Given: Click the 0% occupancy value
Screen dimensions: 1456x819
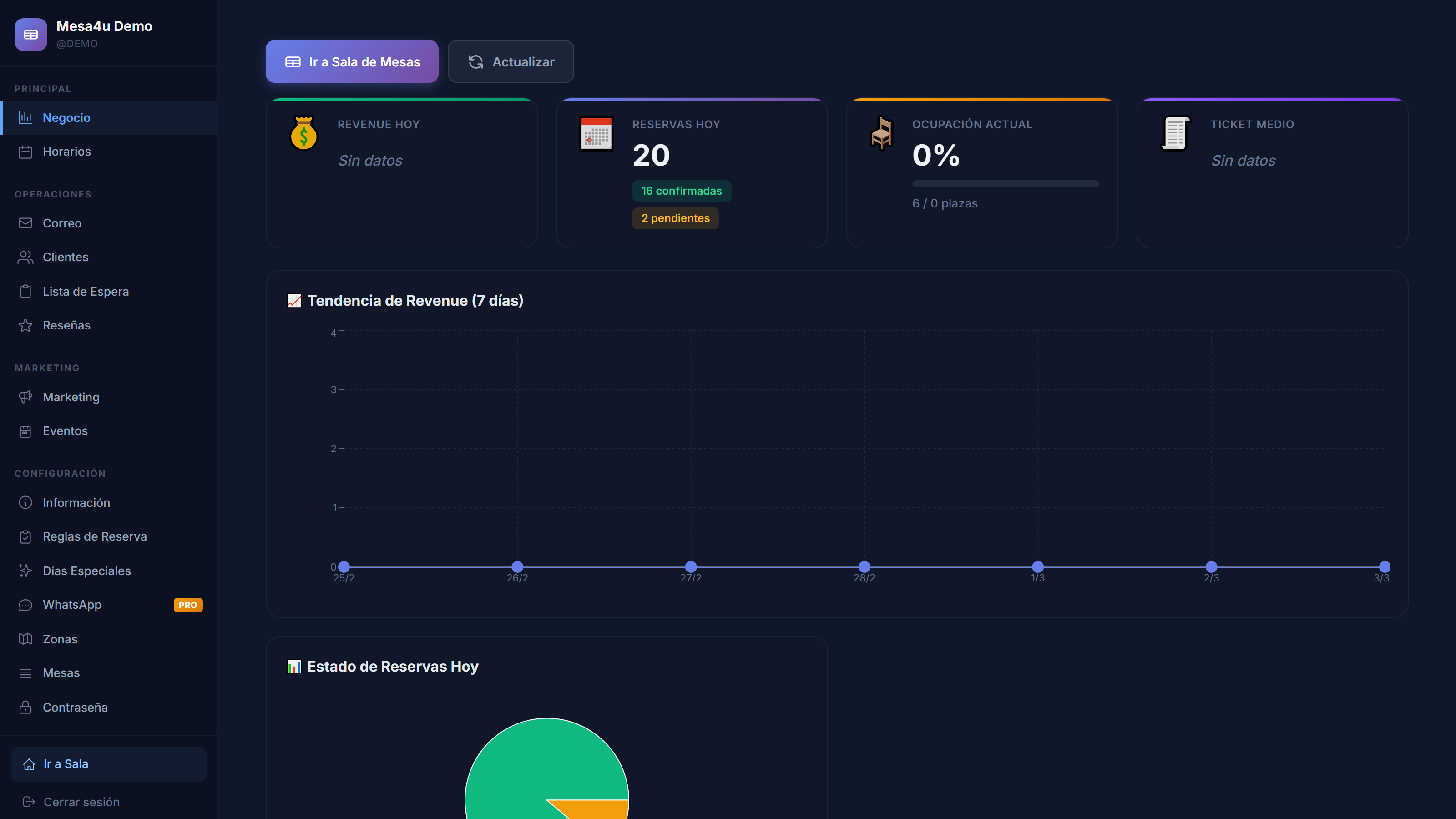Looking at the screenshot, I should 936,156.
